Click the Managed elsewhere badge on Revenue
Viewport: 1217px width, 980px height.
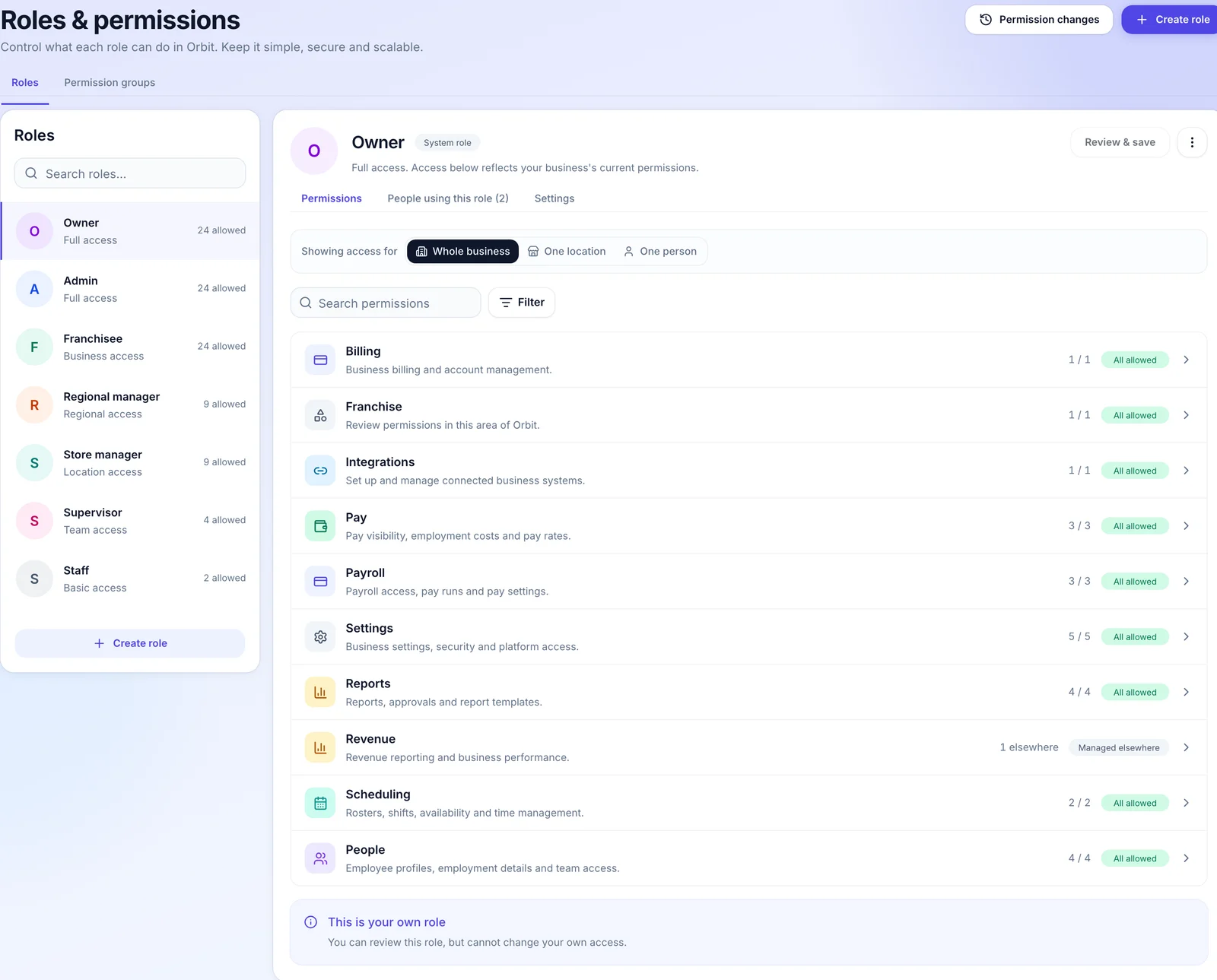point(1119,748)
